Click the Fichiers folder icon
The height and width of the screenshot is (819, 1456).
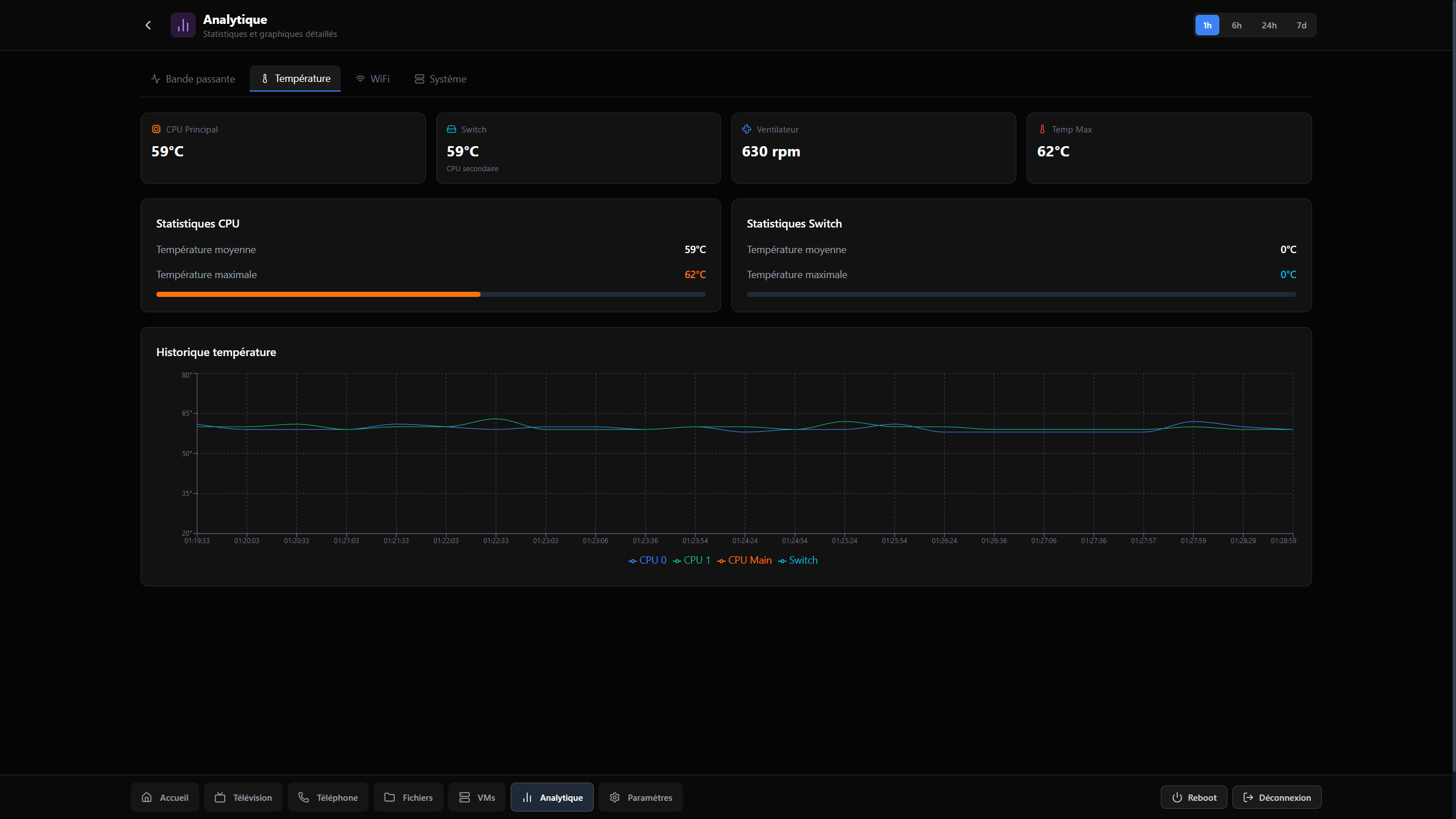pos(390,797)
